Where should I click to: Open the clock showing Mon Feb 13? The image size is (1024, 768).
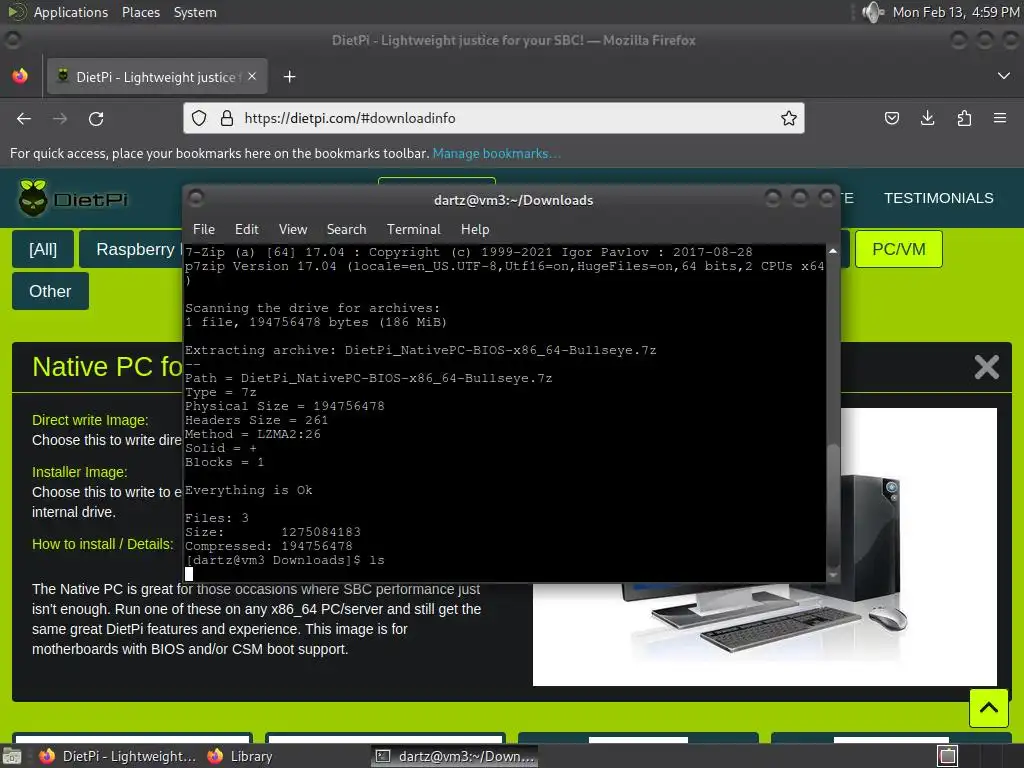956,12
